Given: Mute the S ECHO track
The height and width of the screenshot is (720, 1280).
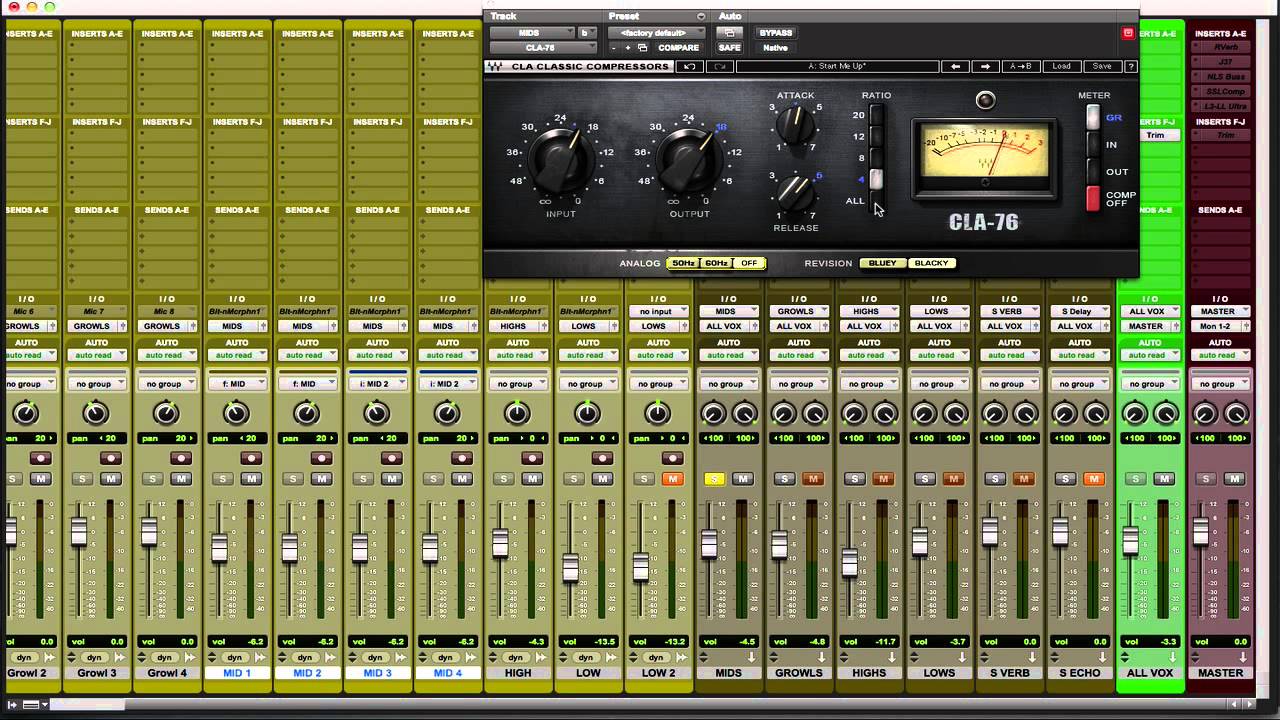Looking at the screenshot, I should (x=1093, y=479).
